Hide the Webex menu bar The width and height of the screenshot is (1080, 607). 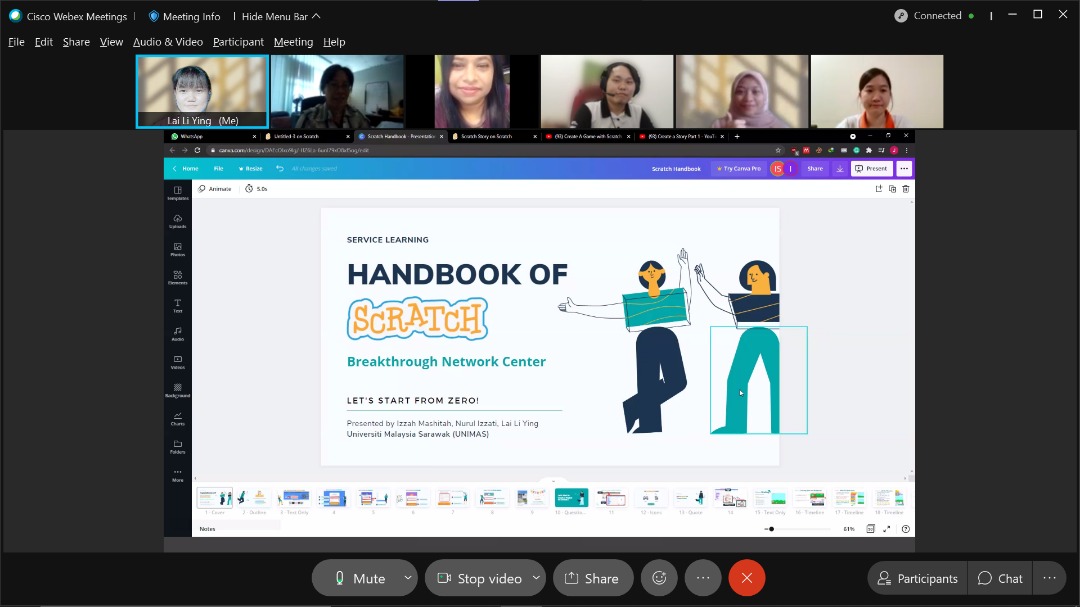click(281, 16)
